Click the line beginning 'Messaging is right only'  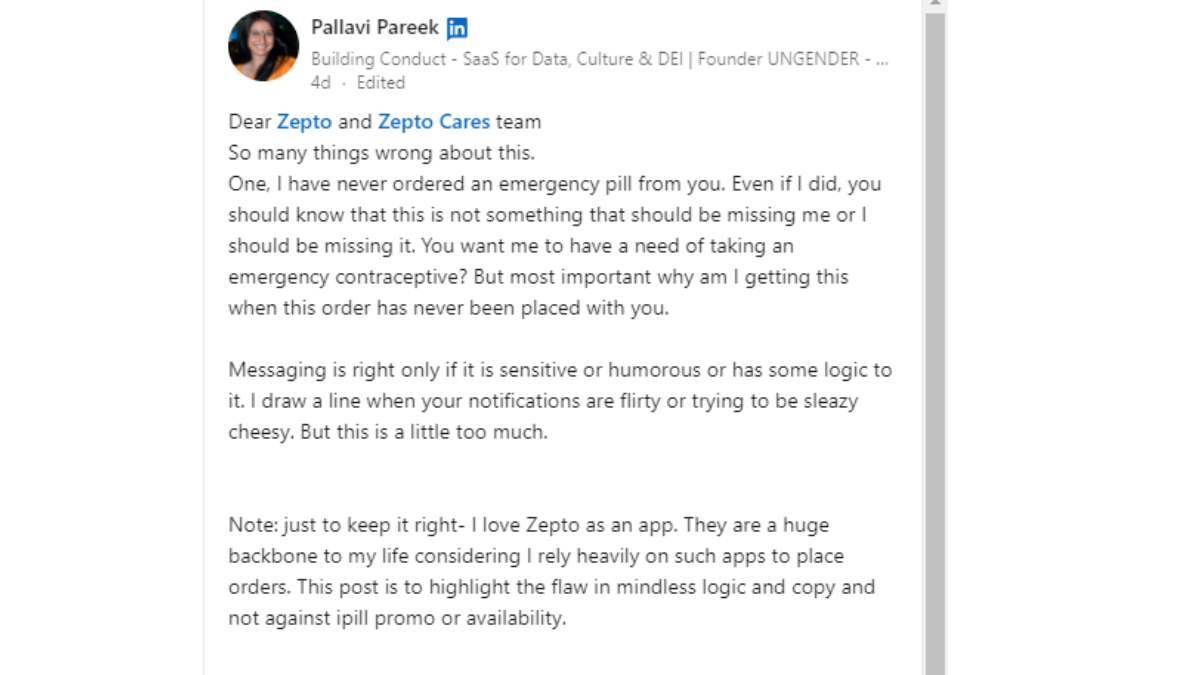tap(560, 370)
